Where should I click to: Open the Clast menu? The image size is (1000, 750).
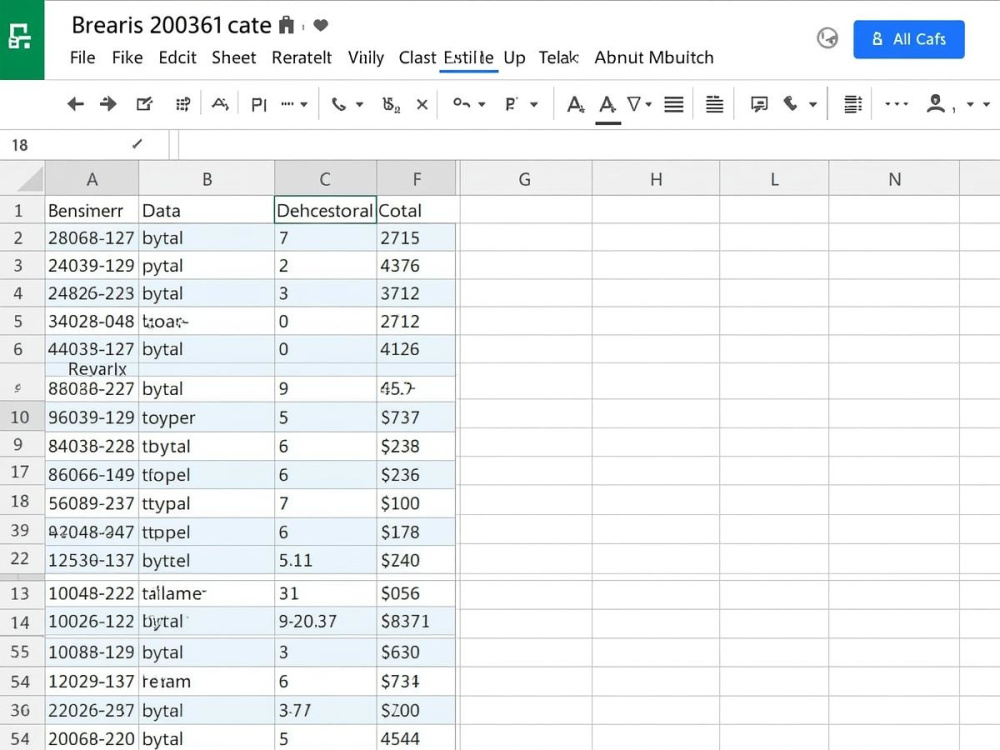pos(417,57)
